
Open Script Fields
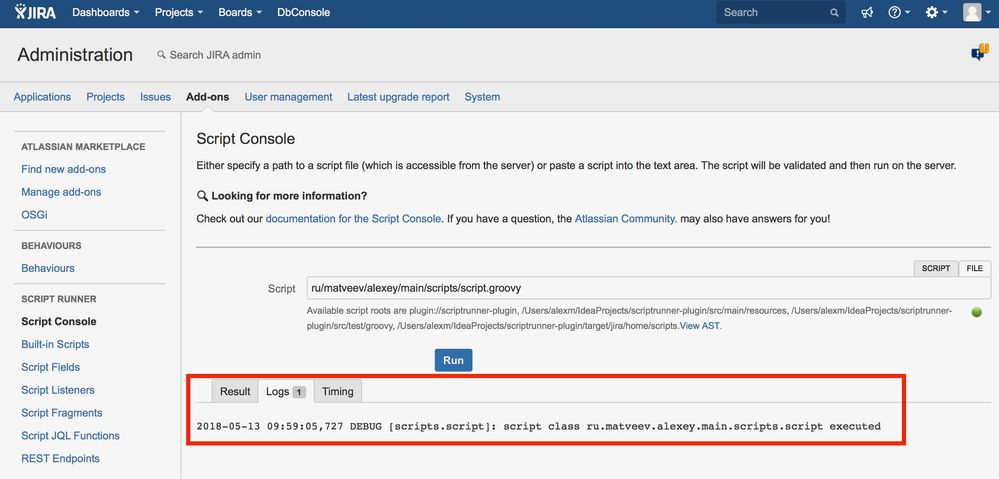coord(50,367)
